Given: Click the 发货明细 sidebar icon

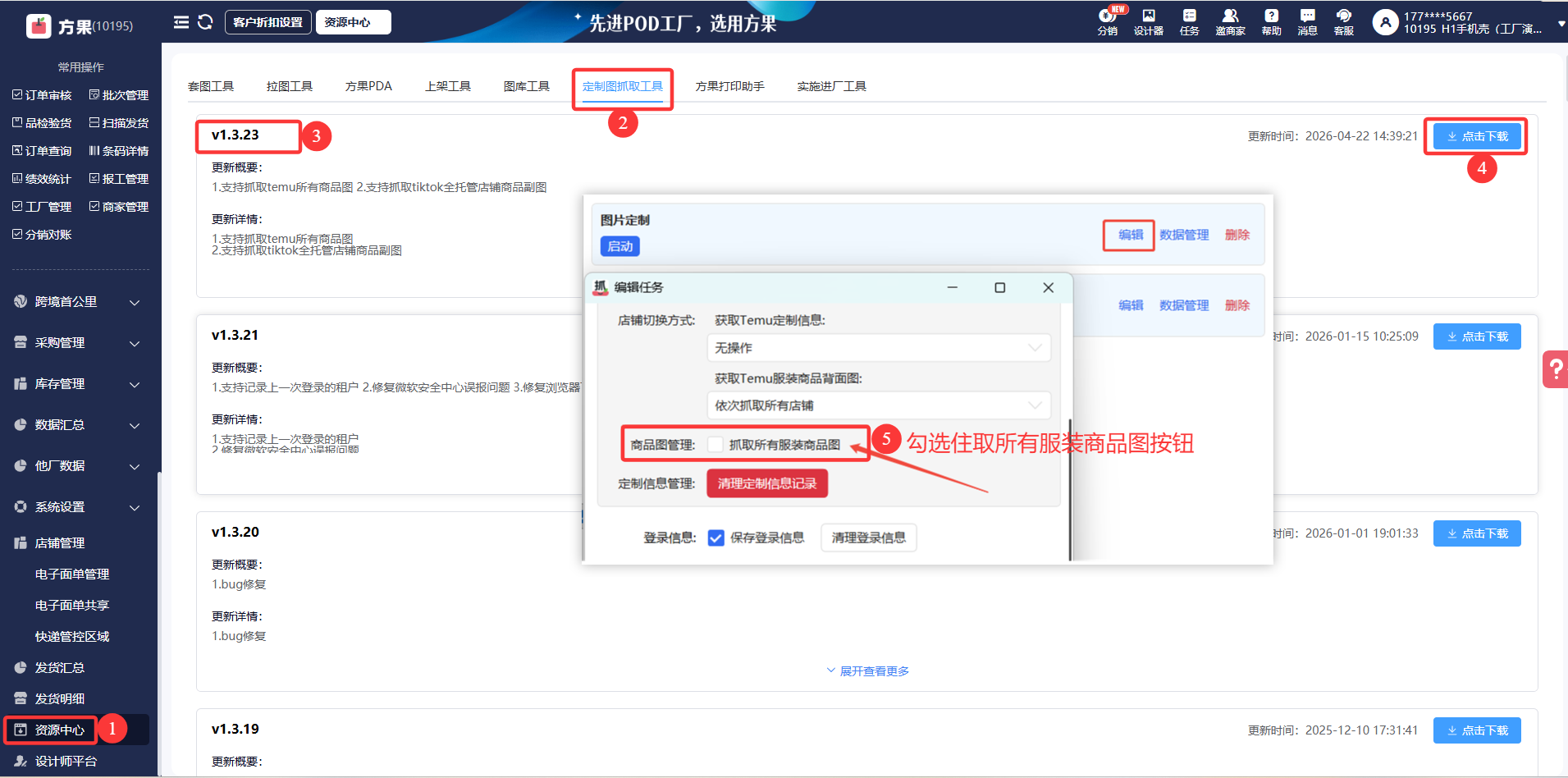Looking at the screenshot, I should 21,699.
